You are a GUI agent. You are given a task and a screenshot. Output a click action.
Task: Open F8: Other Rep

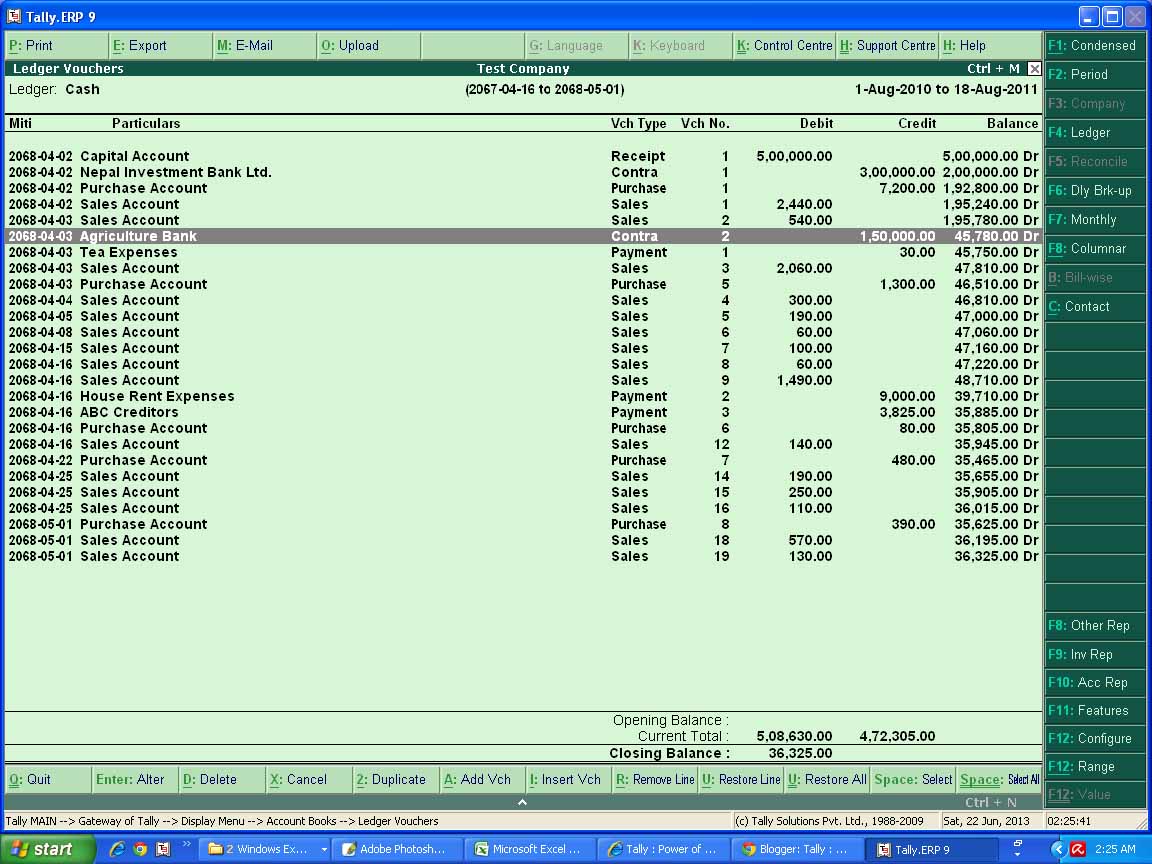[1095, 625]
